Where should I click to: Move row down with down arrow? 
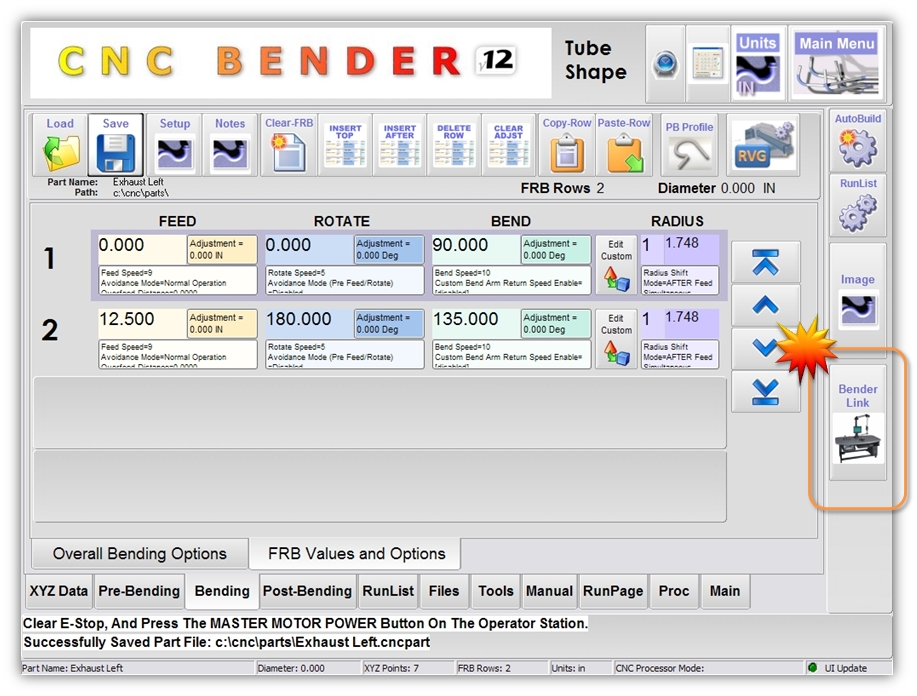[765, 348]
